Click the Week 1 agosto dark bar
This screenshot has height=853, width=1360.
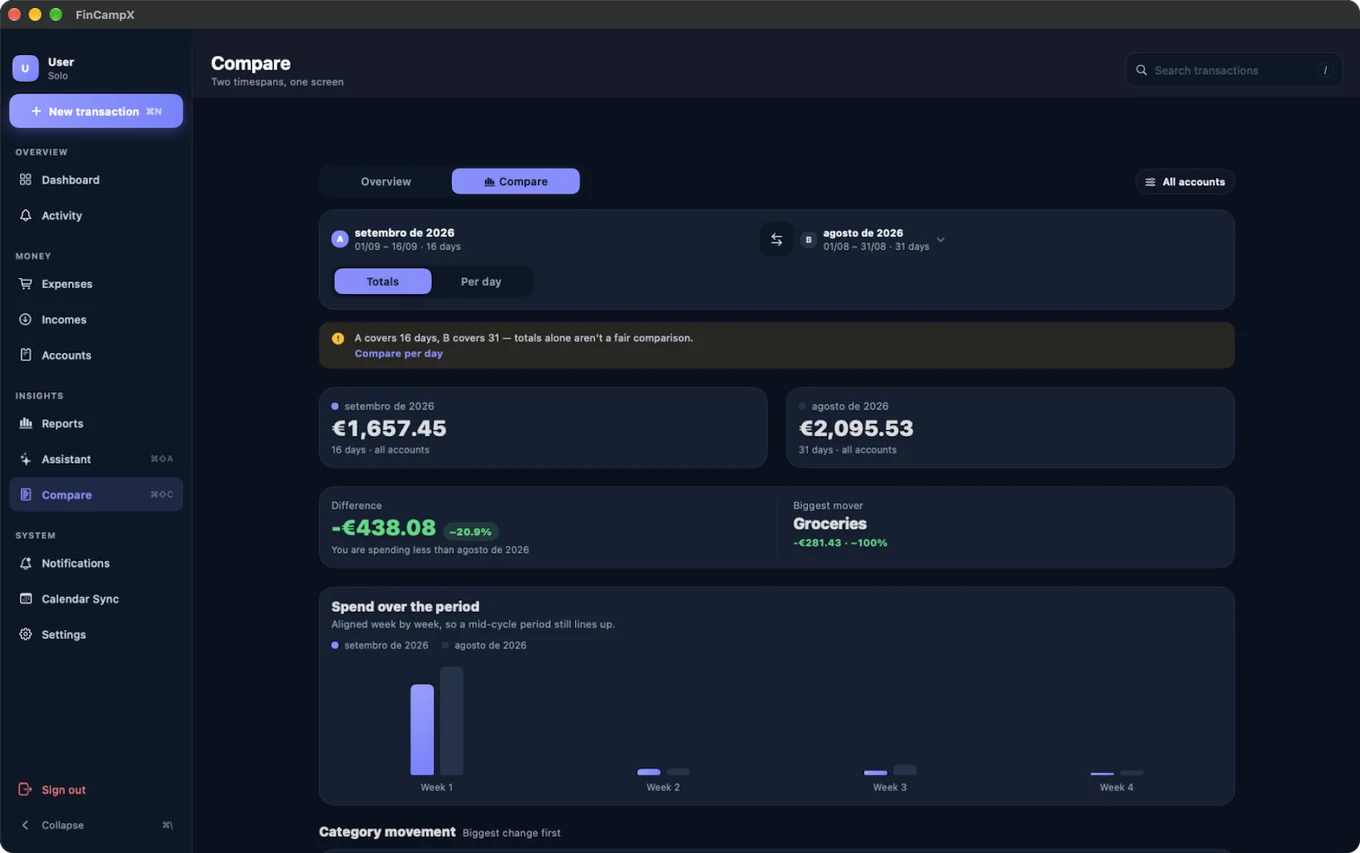(x=452, y=721)
